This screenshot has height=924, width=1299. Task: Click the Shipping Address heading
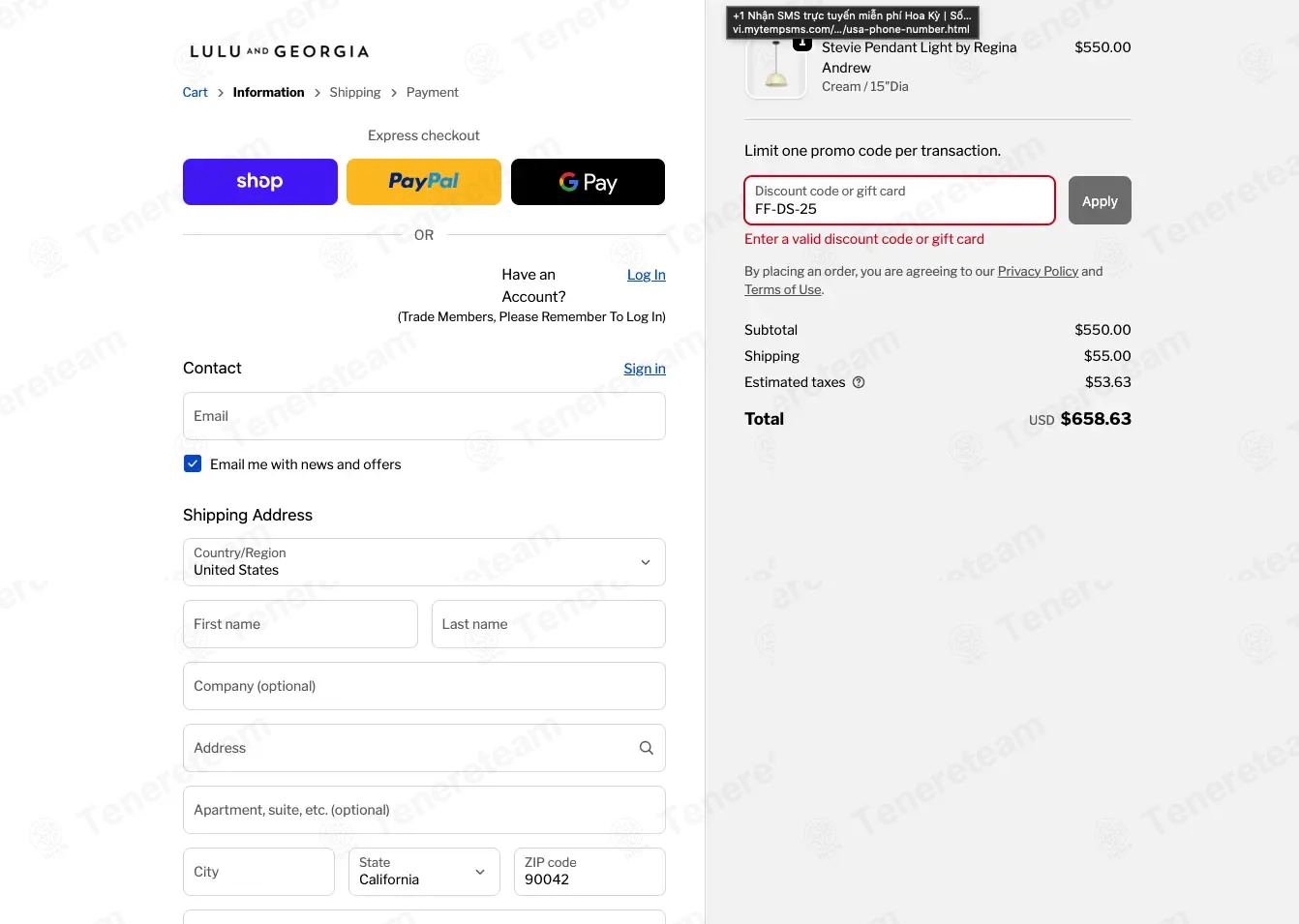coord(248,515)
